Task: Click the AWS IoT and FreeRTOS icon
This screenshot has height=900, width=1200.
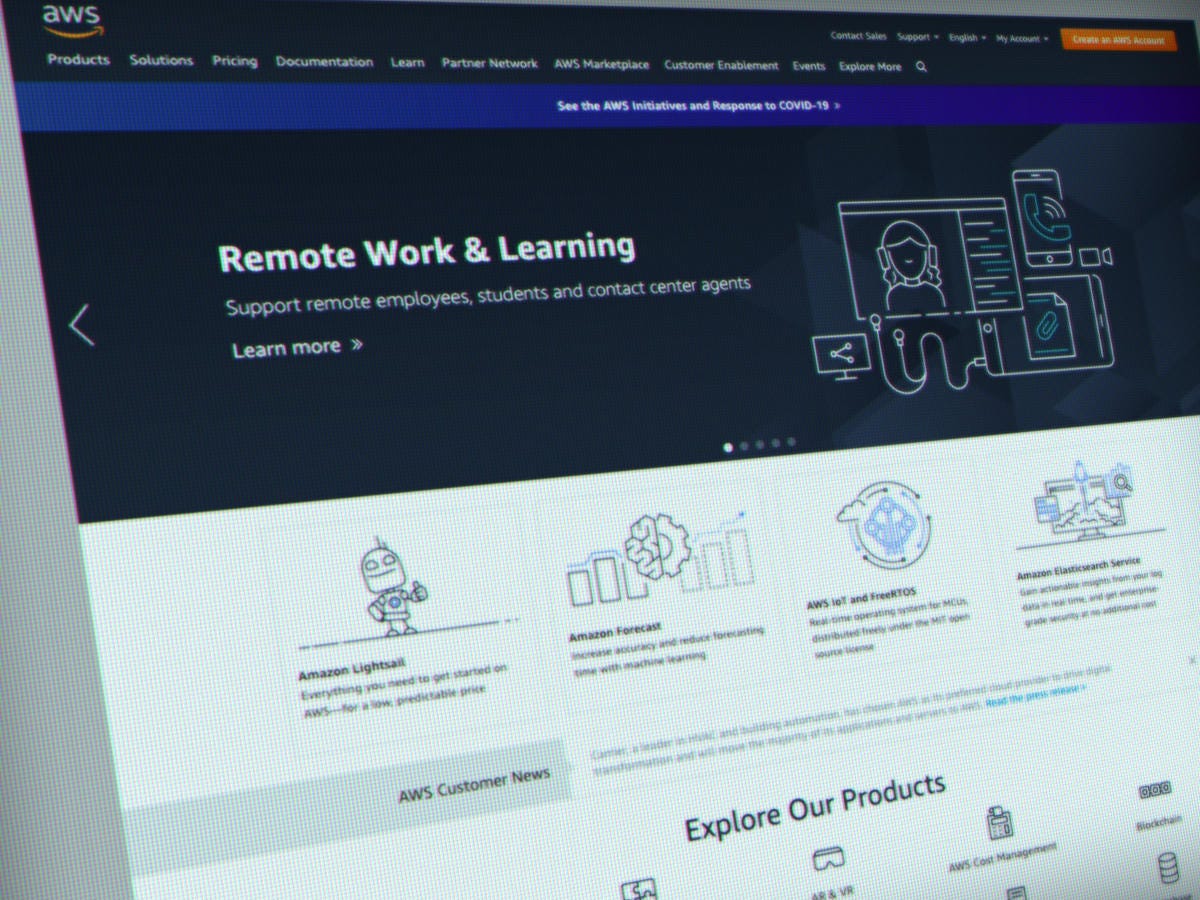Action: coord(884,526)
